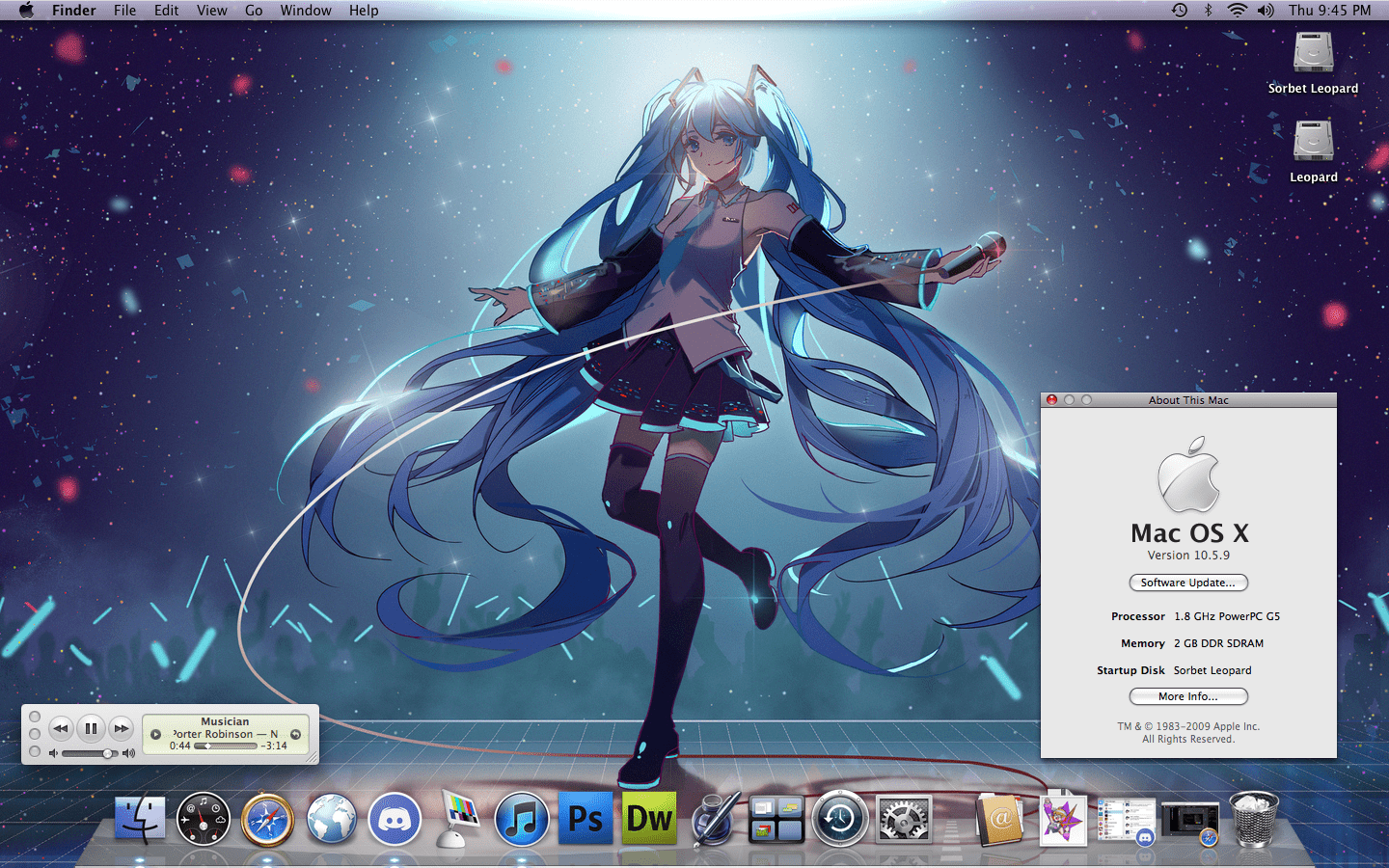Viewport: 1389px width, 868px height.
Task: Open Time Machine from the Dock
Action: click(840, 819)
